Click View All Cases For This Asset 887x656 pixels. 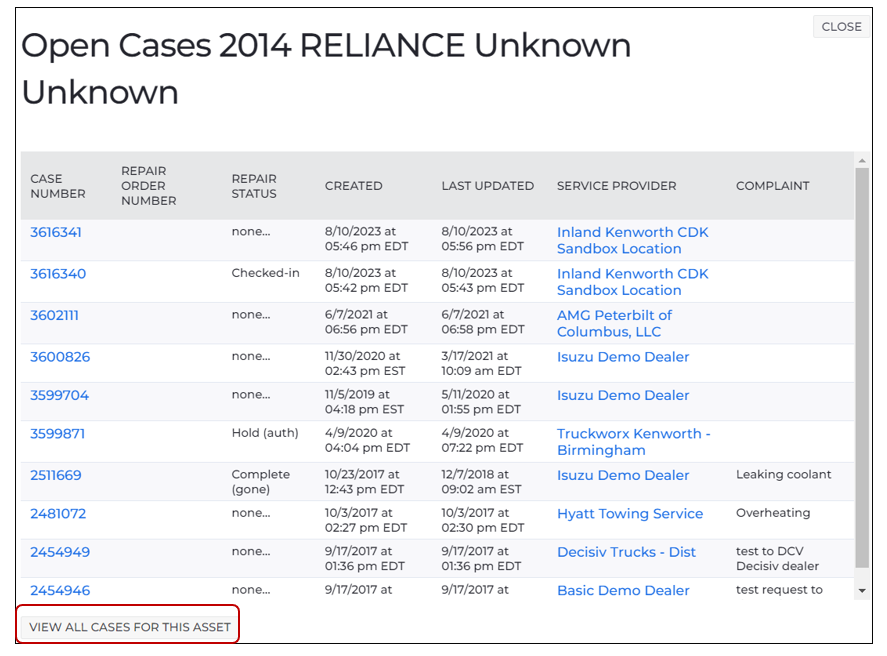click(x=130, y=627)
